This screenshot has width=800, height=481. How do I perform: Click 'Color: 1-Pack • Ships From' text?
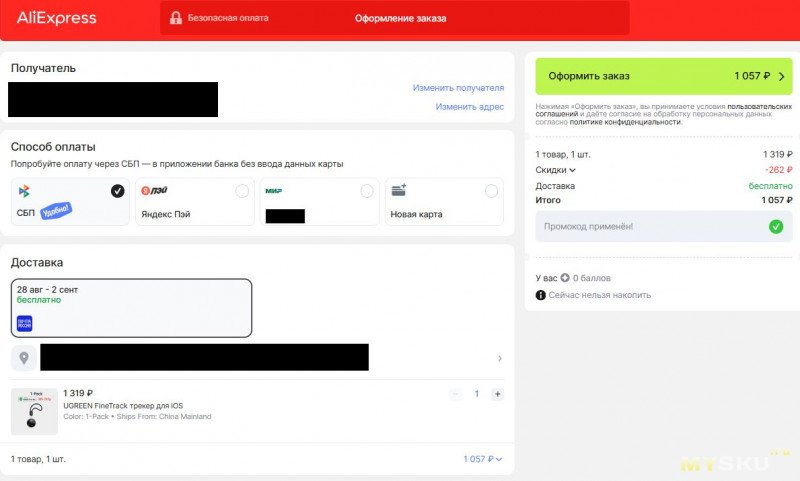pos(137,417)
